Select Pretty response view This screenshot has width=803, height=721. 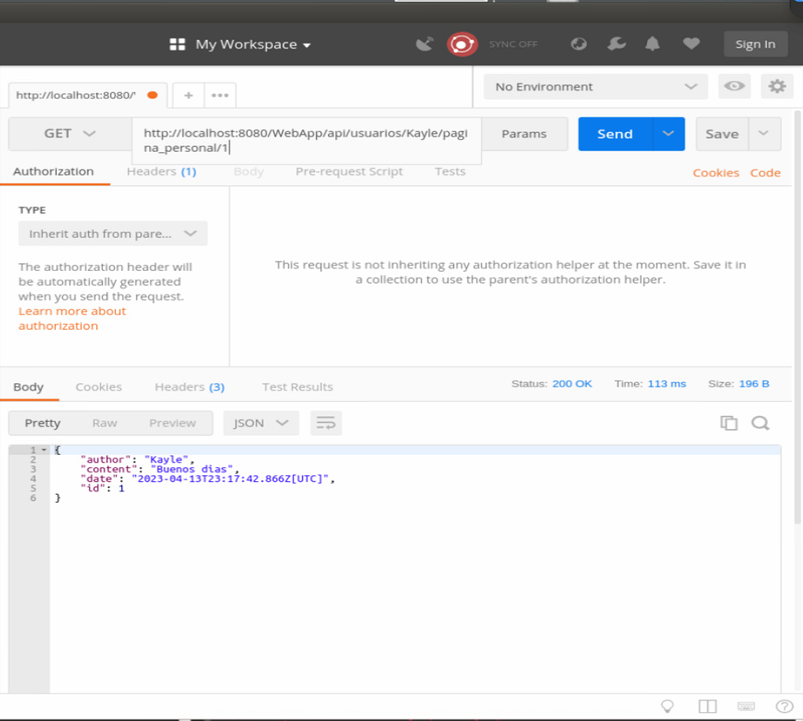[x=43, y=423]
